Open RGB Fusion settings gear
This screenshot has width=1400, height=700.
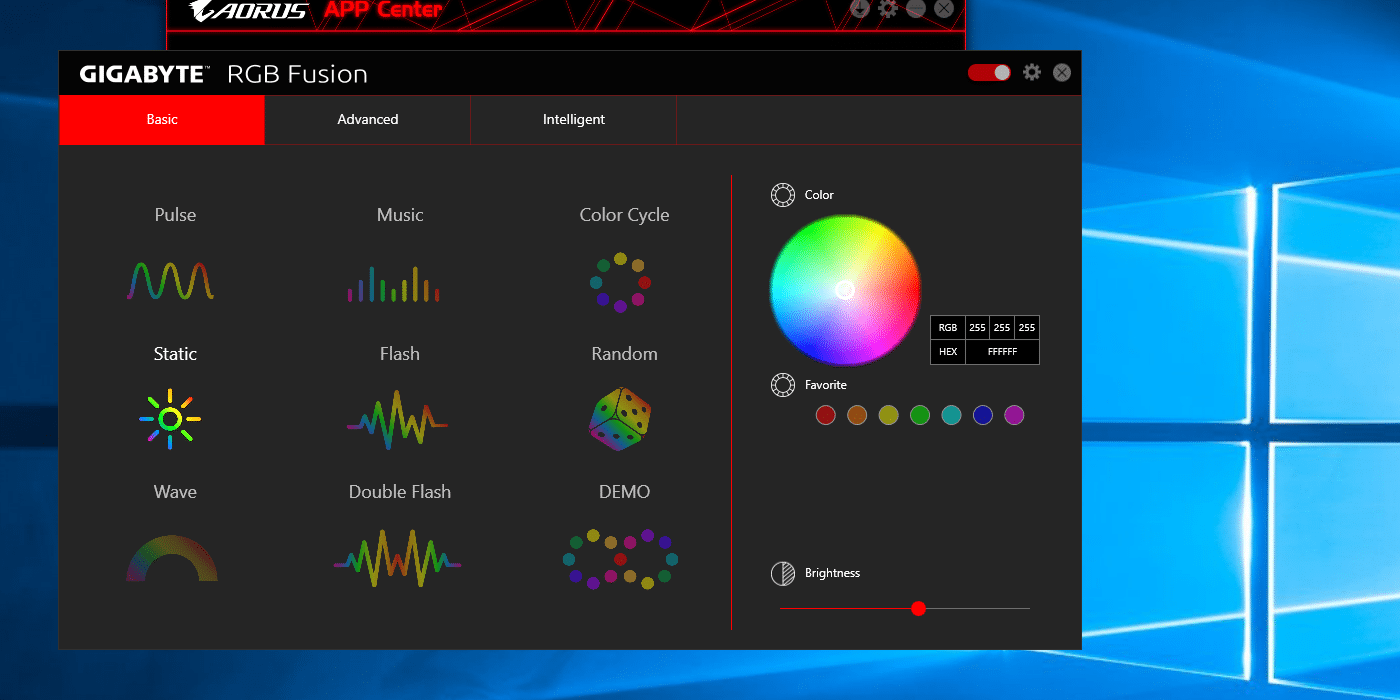[x=1032, y=72]
